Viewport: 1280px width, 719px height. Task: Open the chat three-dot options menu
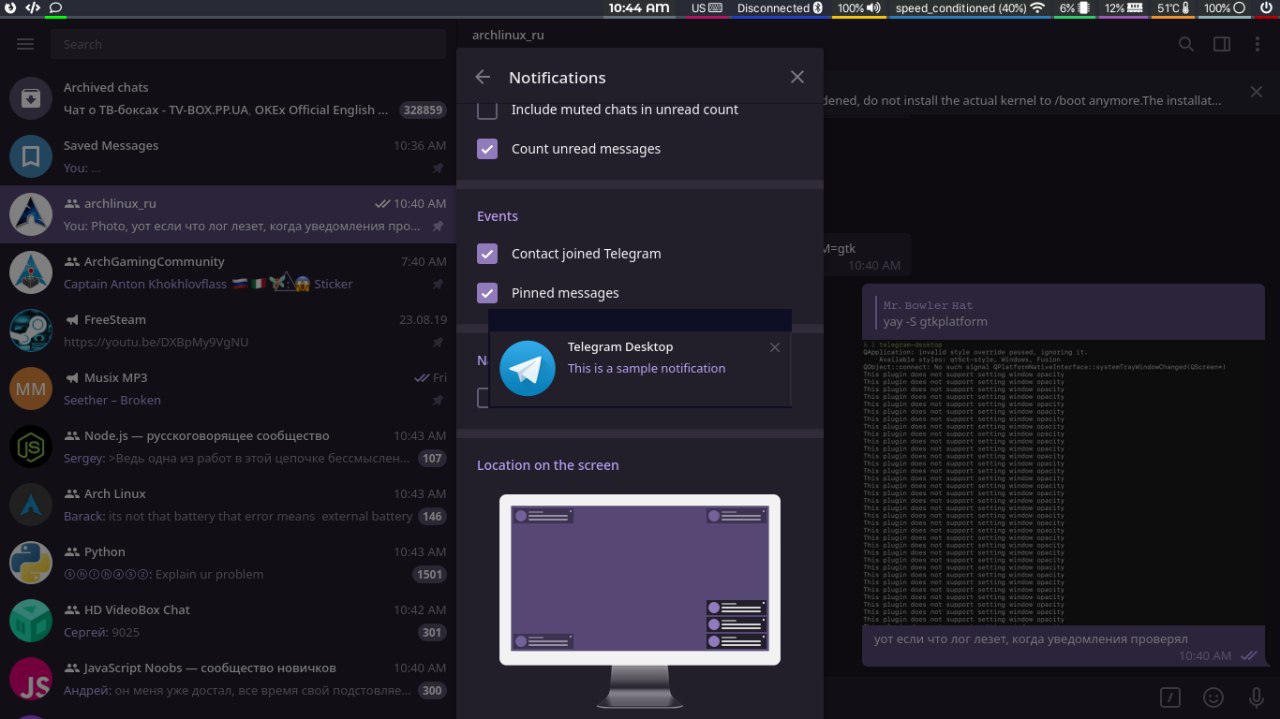coord(1258,44)
